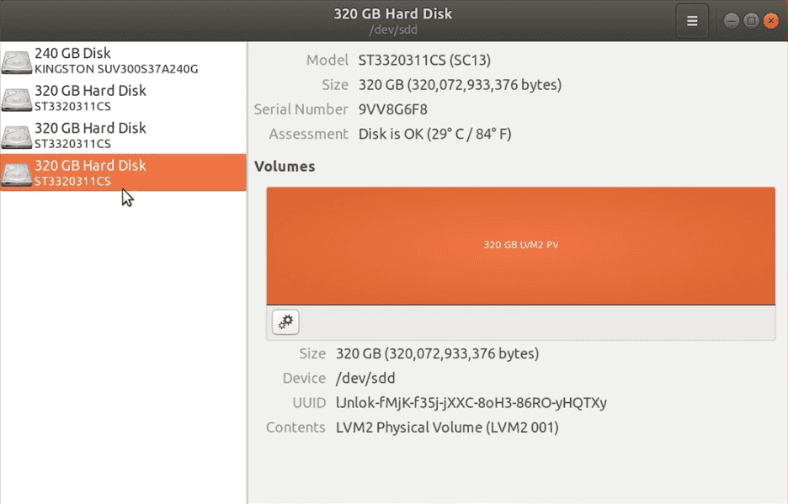Minimize the Disks window
This screenshot has width=788, height=504.
click(731, 21)
